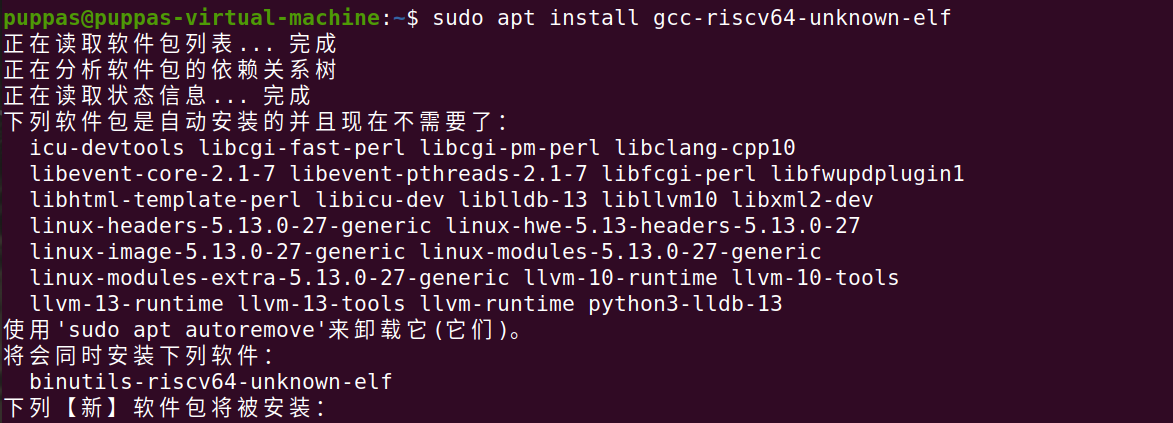
Task: Click the python3-lldb-13 package name
Action: coord(686,304)
